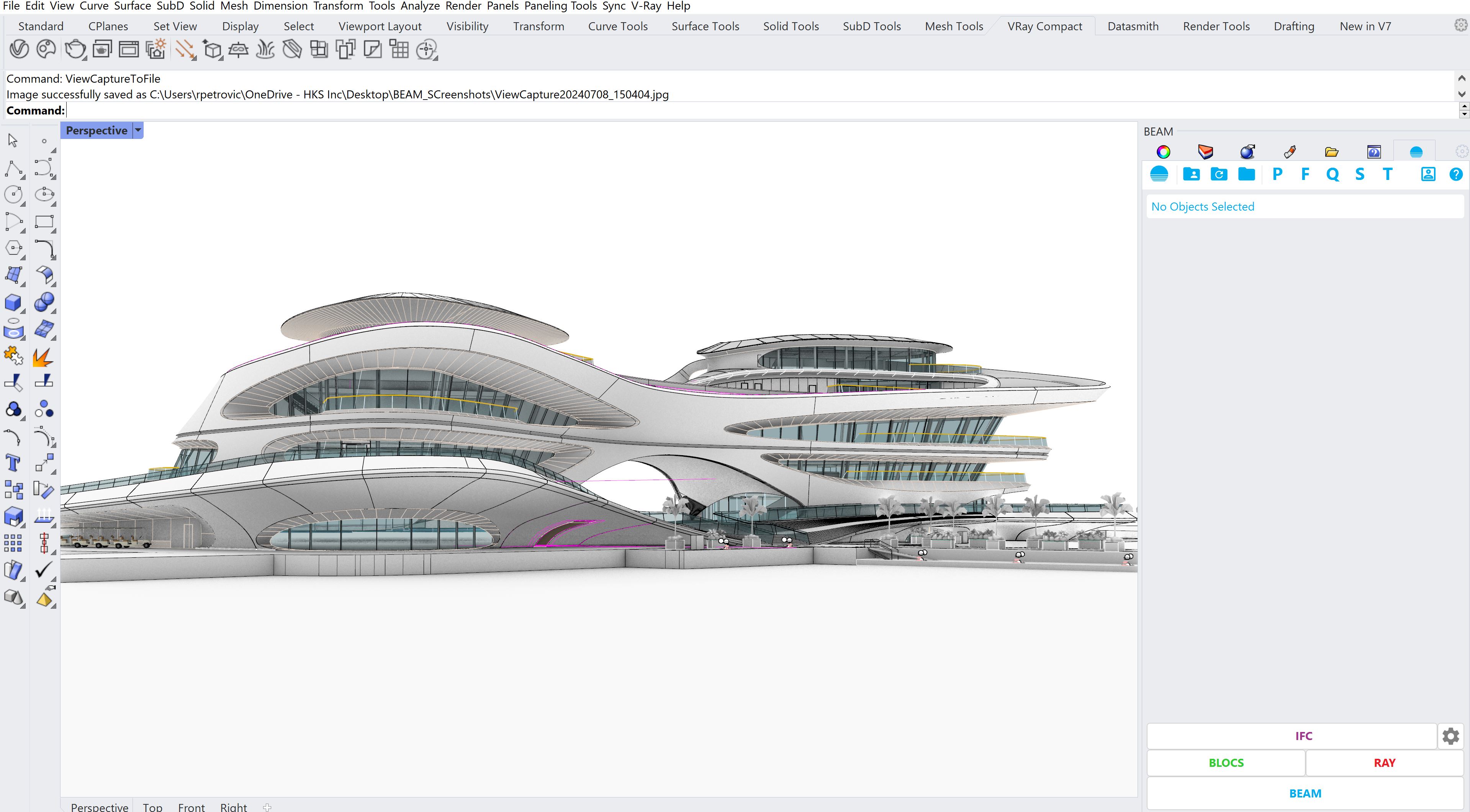Click the V-Ray sun light icon

(x=184, y=50)
